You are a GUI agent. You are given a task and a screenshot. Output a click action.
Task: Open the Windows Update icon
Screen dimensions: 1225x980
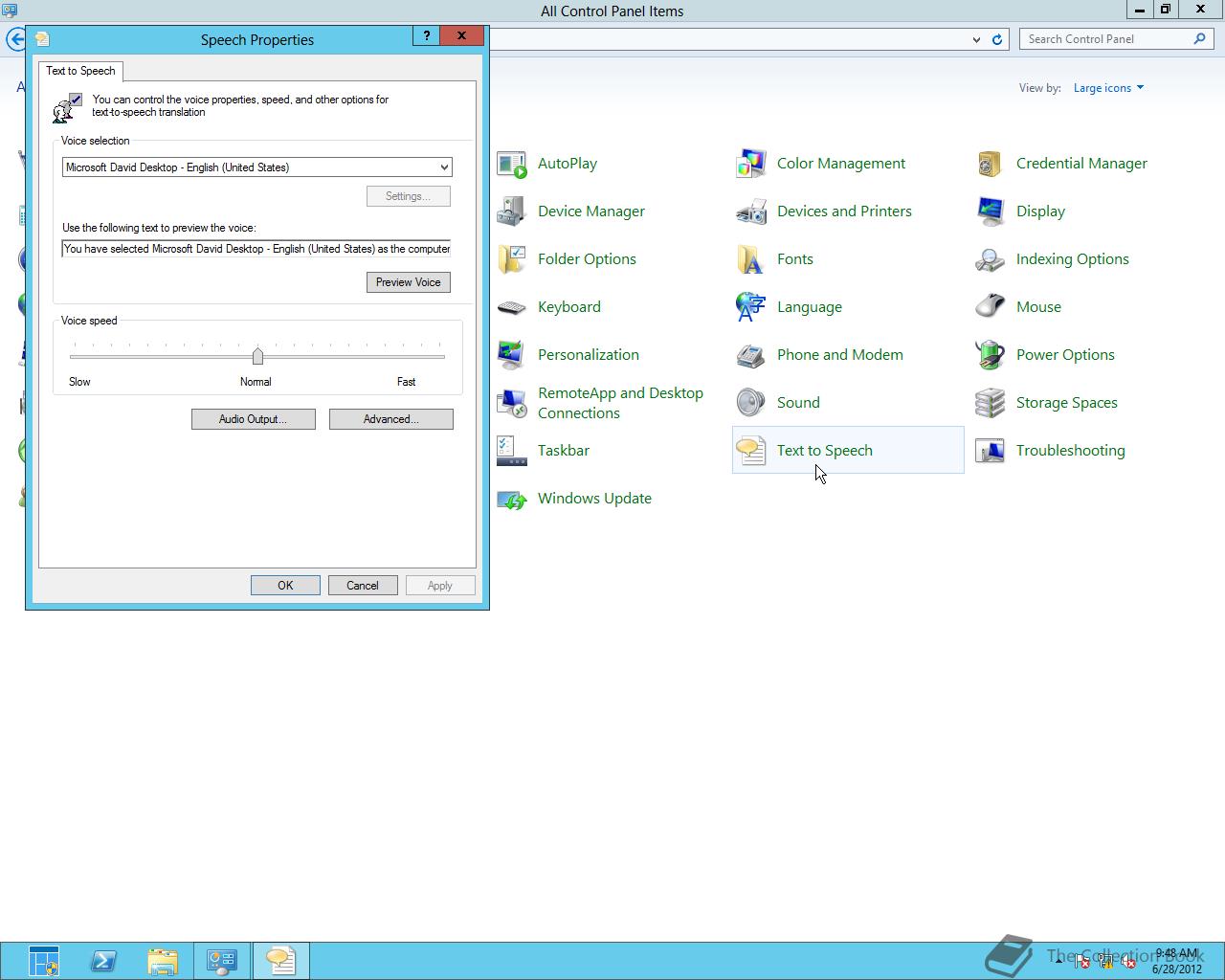pyautogui.click(x=512, y=499)
